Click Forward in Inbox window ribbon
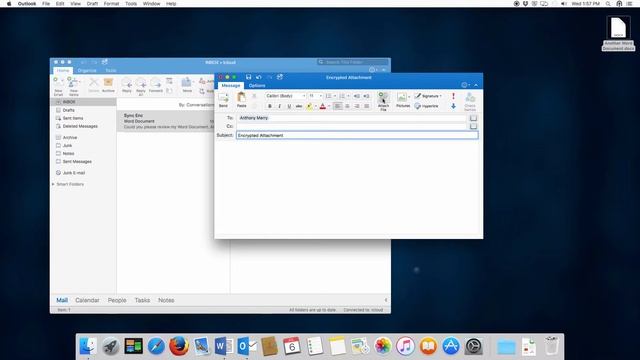640x360 pixels. pyautogui.click(x=156, y=85)
